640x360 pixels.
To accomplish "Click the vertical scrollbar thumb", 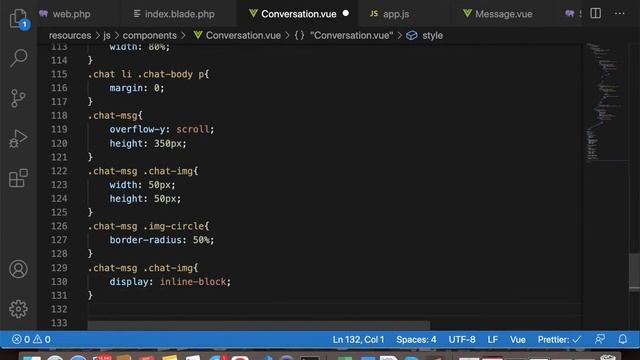I will coord(634,272).
